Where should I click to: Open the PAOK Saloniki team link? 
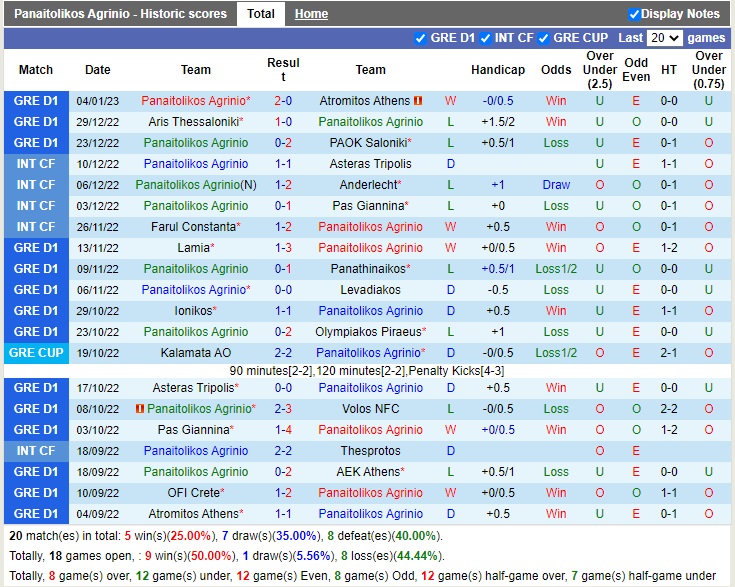coord(368,143)
